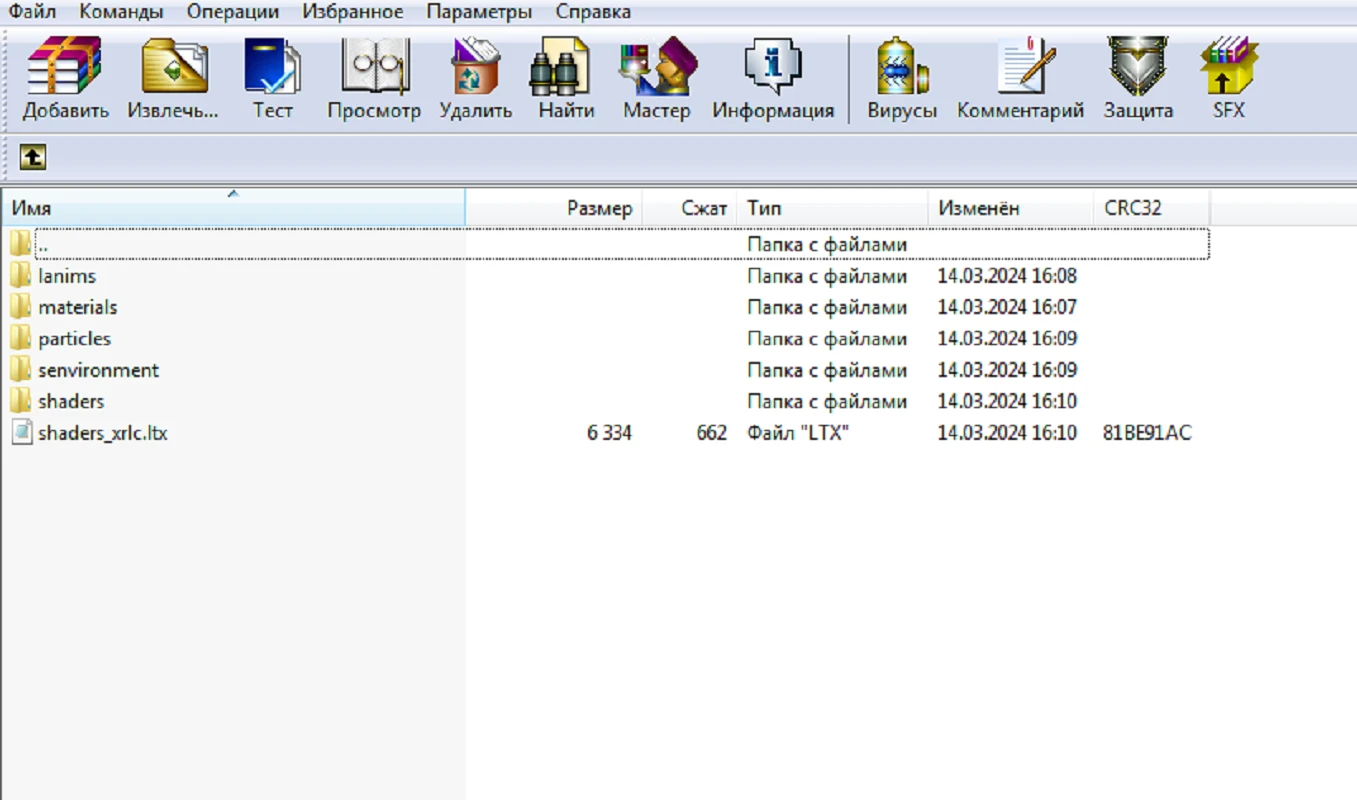
Task: Select the shaders_xrlc.ltx file
Action: click(x=102, y=433)
